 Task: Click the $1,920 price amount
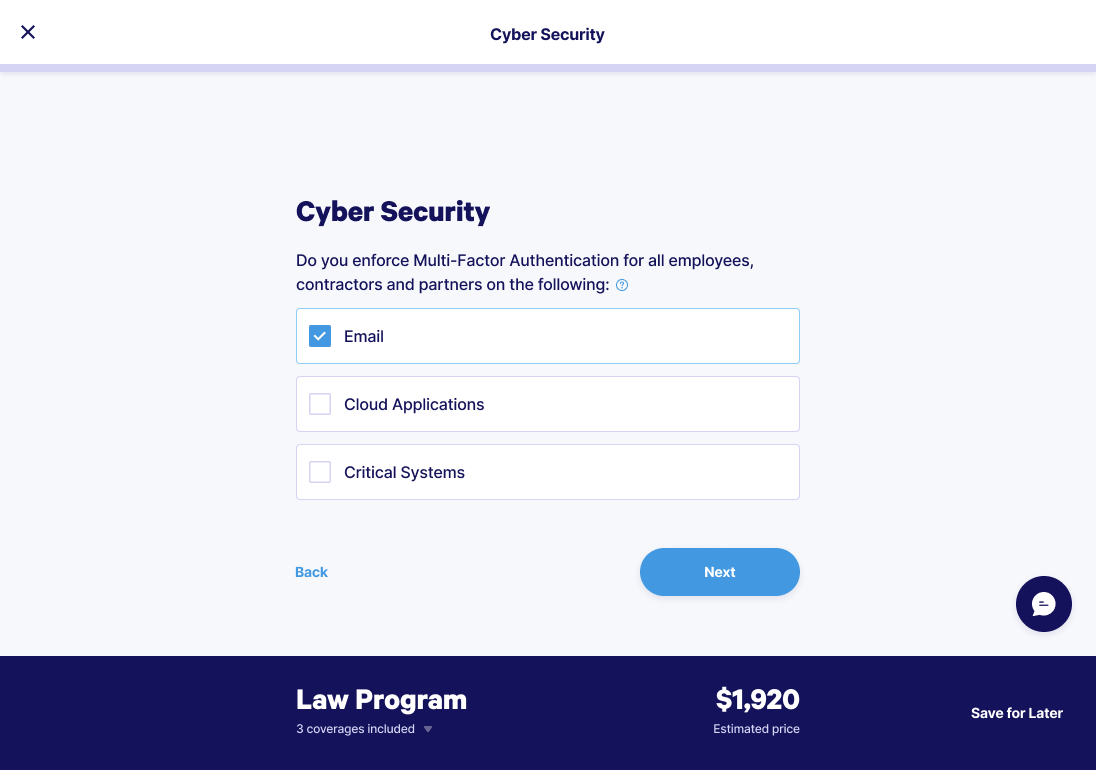[x=757, y=699]
